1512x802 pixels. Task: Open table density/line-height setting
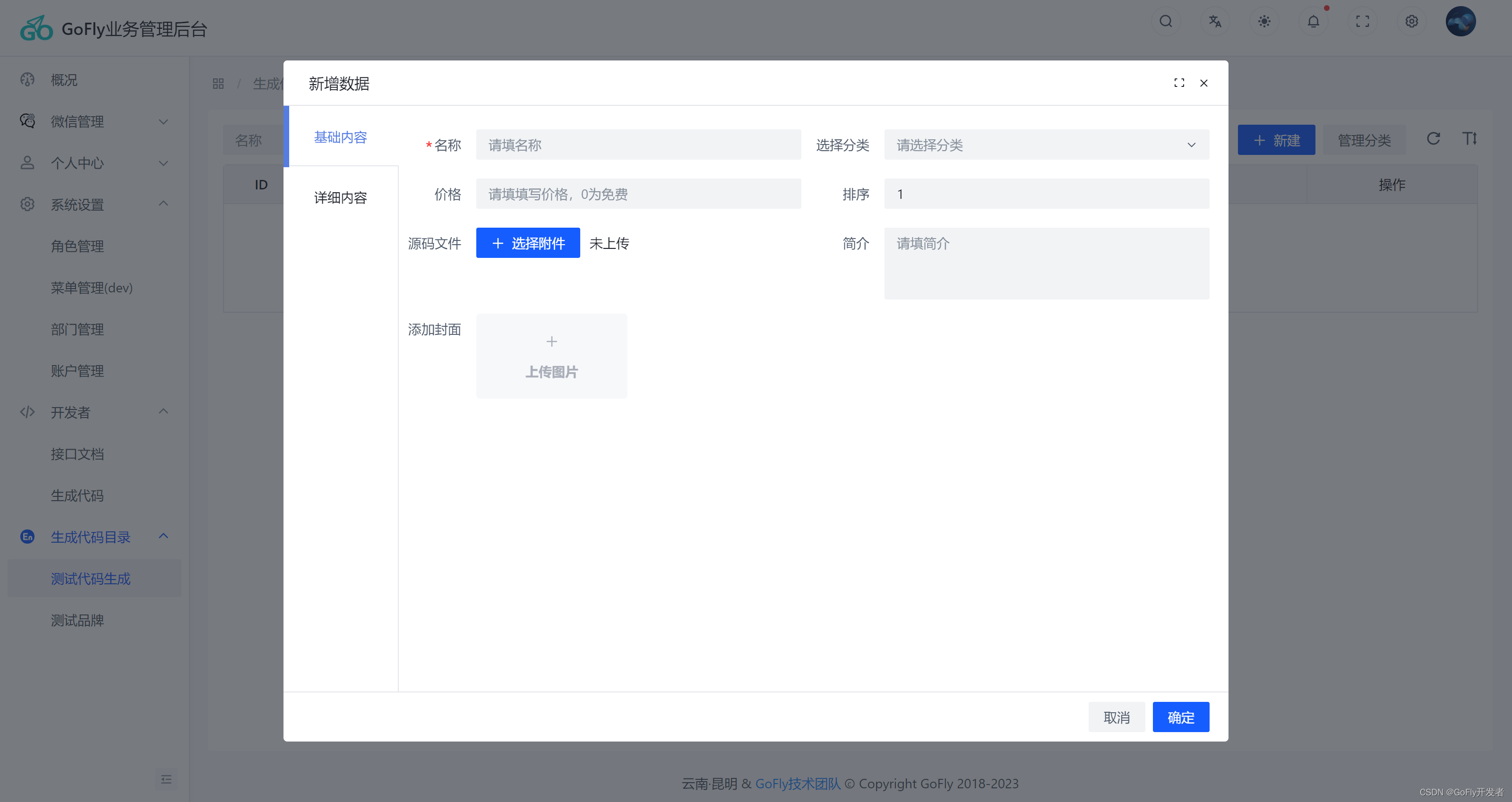1470,139
